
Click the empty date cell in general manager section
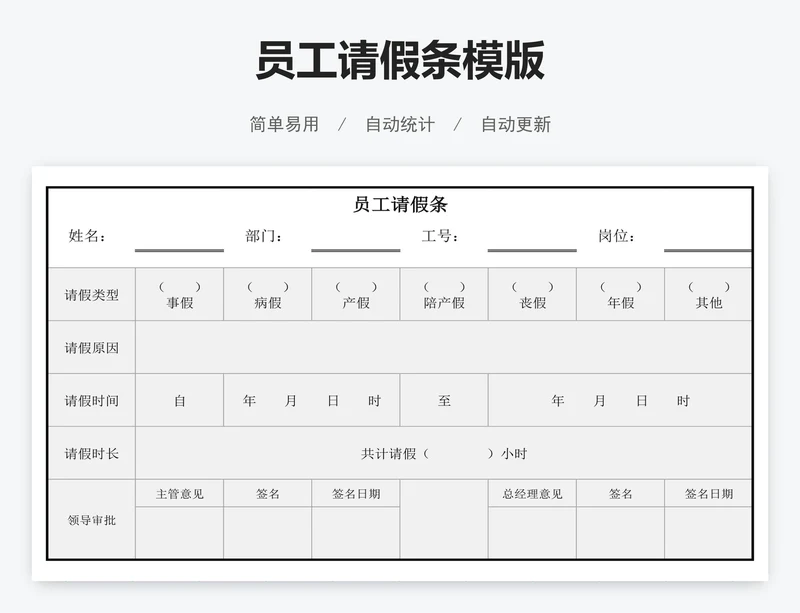[x=709, y=533]
